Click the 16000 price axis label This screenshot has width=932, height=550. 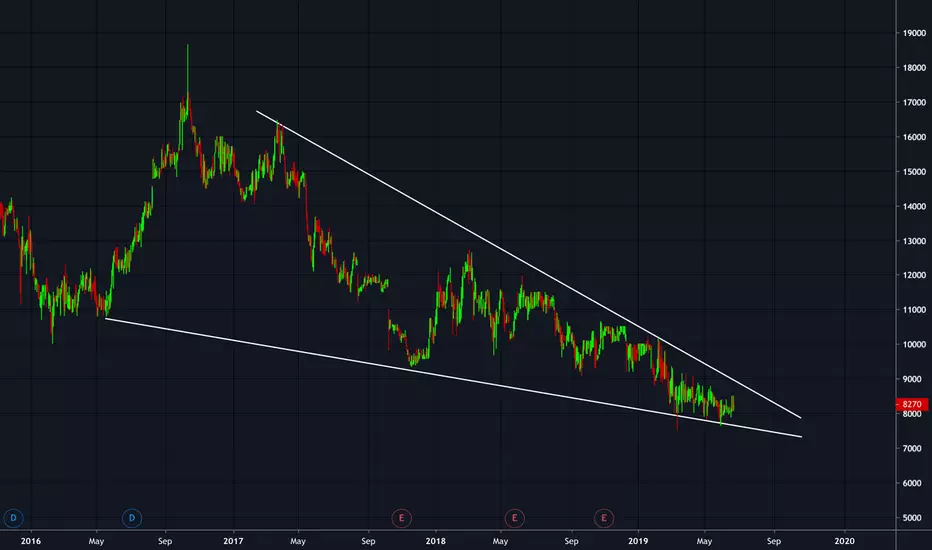tap(914, 137)
